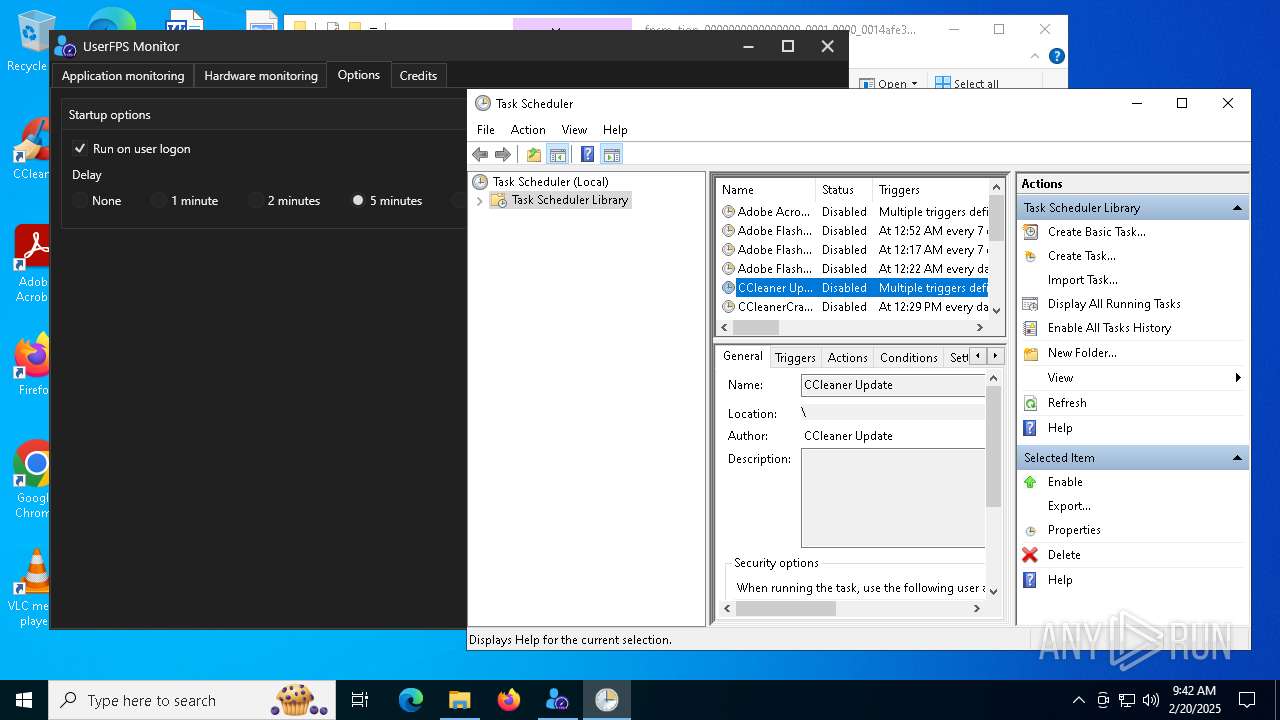The image size is (1280, 720).
Task: Open help from the blue question toolbar icon
Action: point(587,154)
